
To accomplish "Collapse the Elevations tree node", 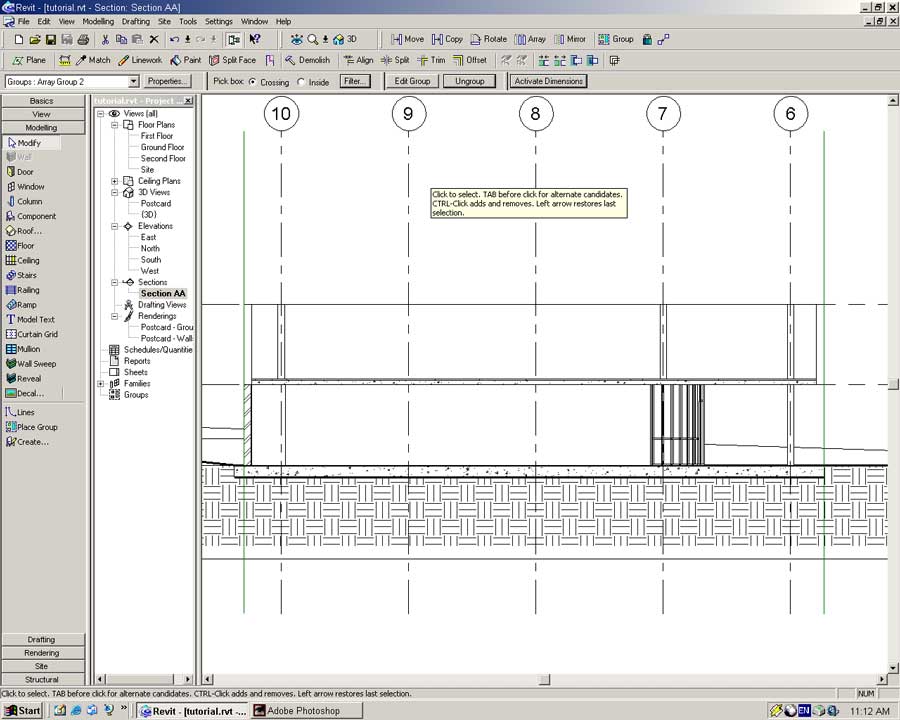I will coord(115,226).
